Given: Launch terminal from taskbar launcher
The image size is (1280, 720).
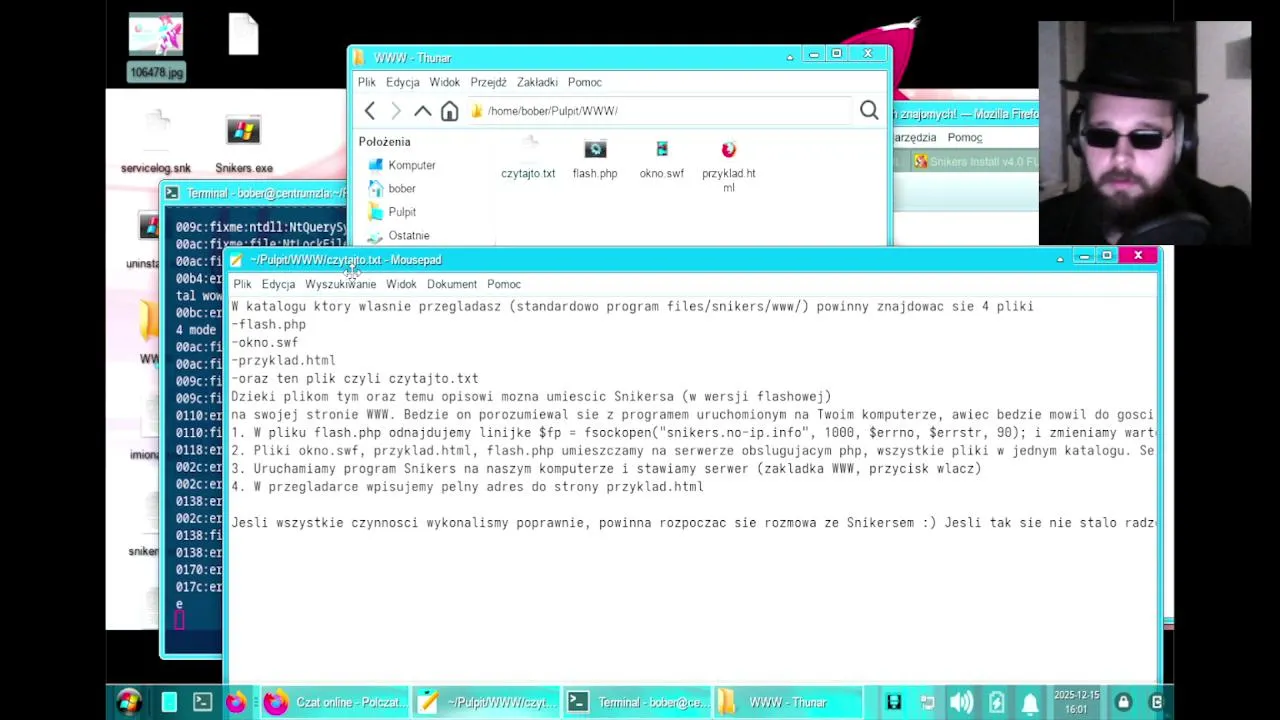Looking at the screenshot, I should click(202, 702).
